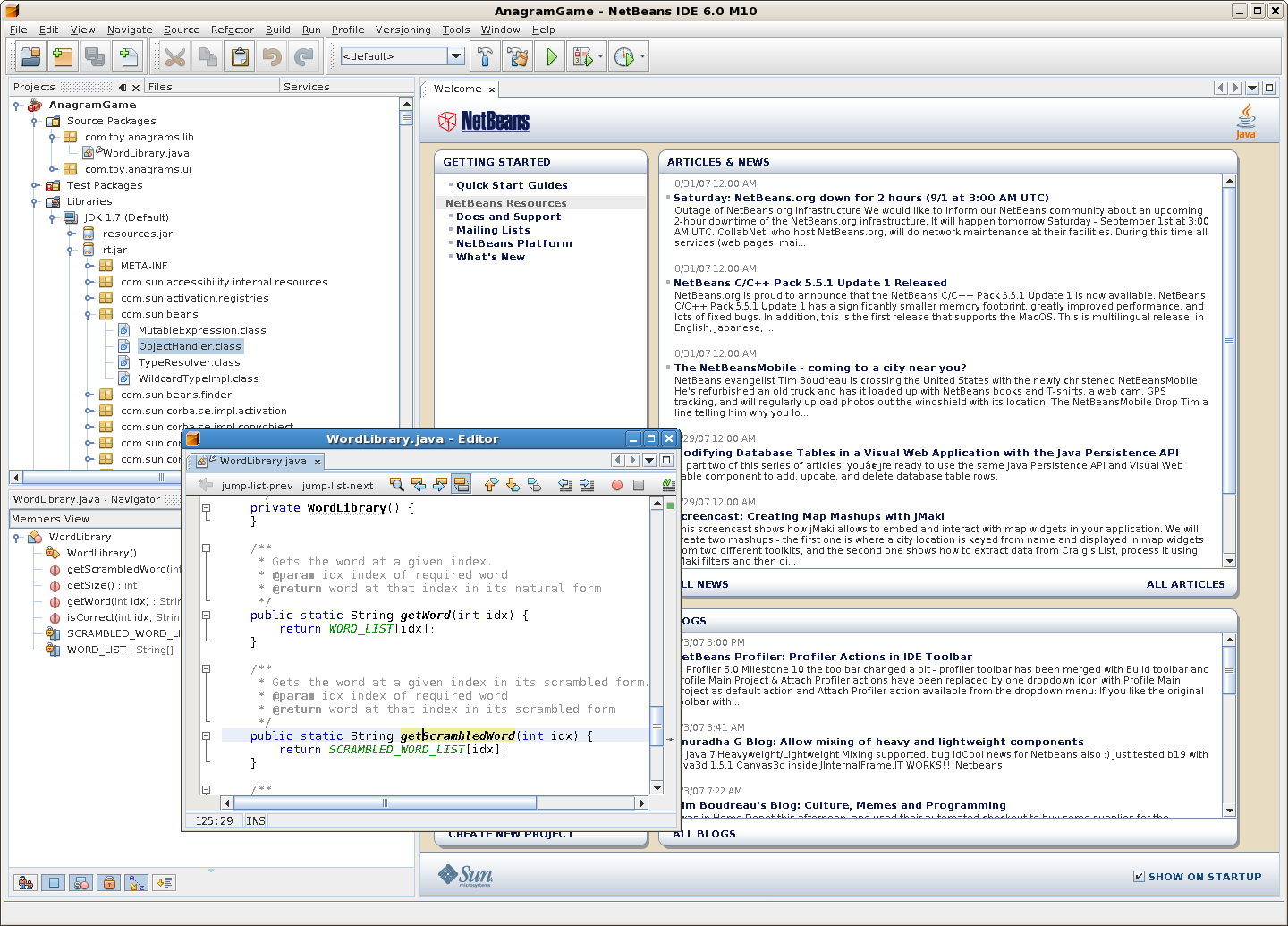Switch to the Files tab
The height and width of the screenshot is (926, 1288).
(211, 87)
